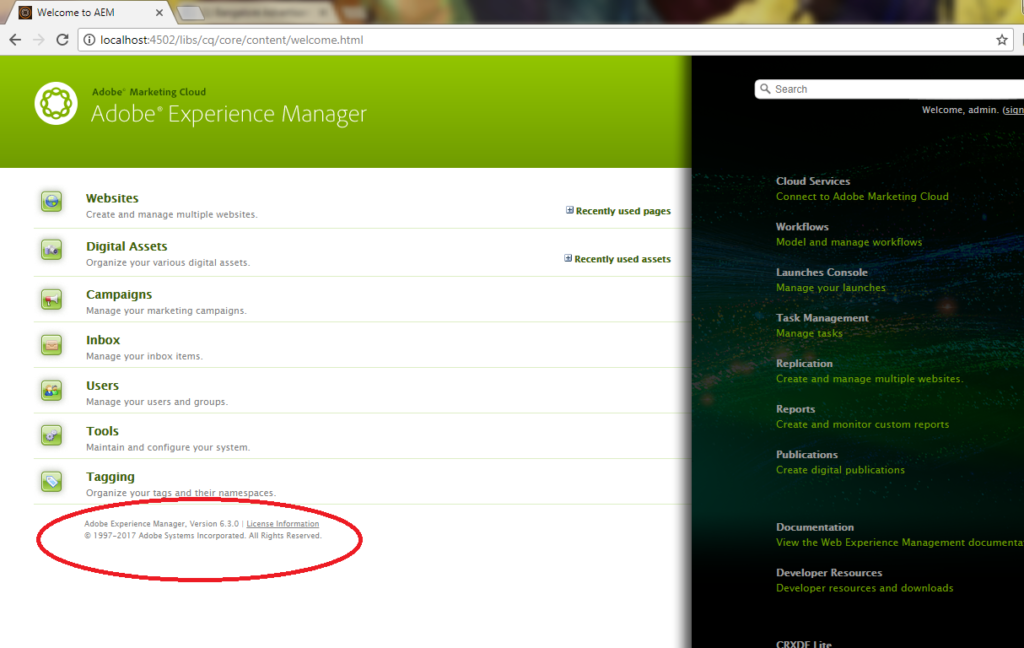
Task: Open Developer Resources
Action: 829,573
